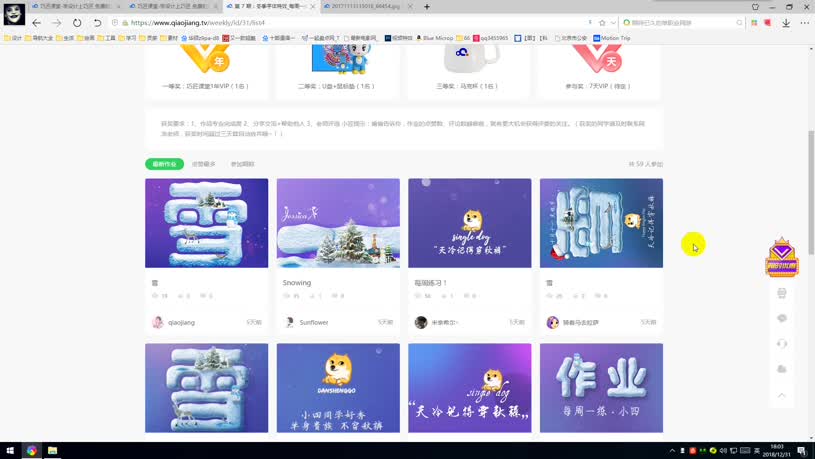Open second-row snow 雪 character thumbnail
Screen dimensions: 815x459
tap(206, 388)
